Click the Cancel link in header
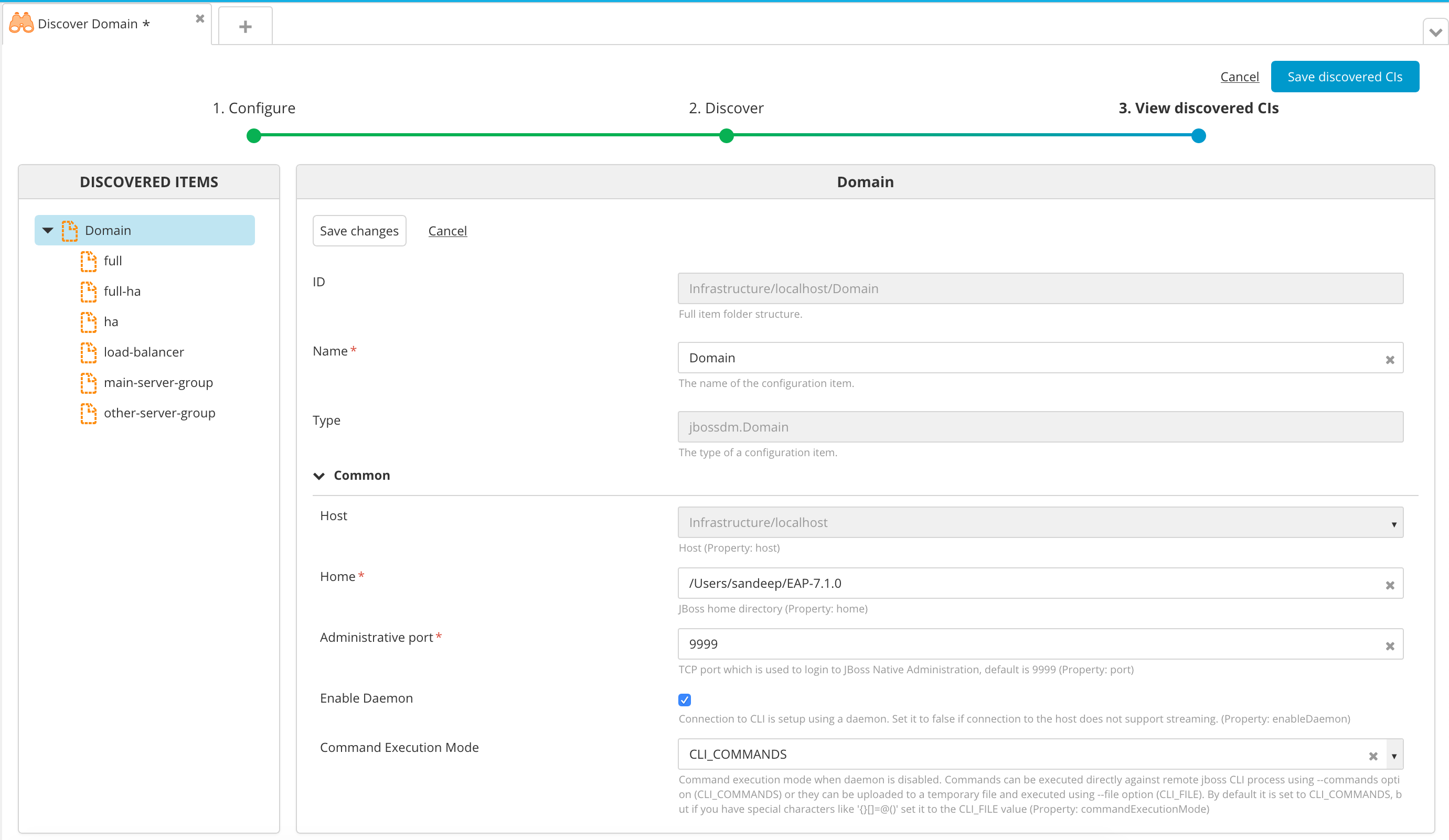1449x840 pixels. [1239, 76]
